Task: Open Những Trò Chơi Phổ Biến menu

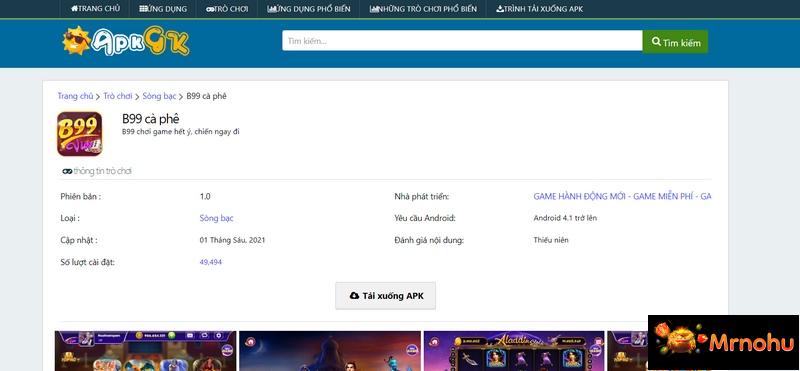Action: (x=423, y=9)
